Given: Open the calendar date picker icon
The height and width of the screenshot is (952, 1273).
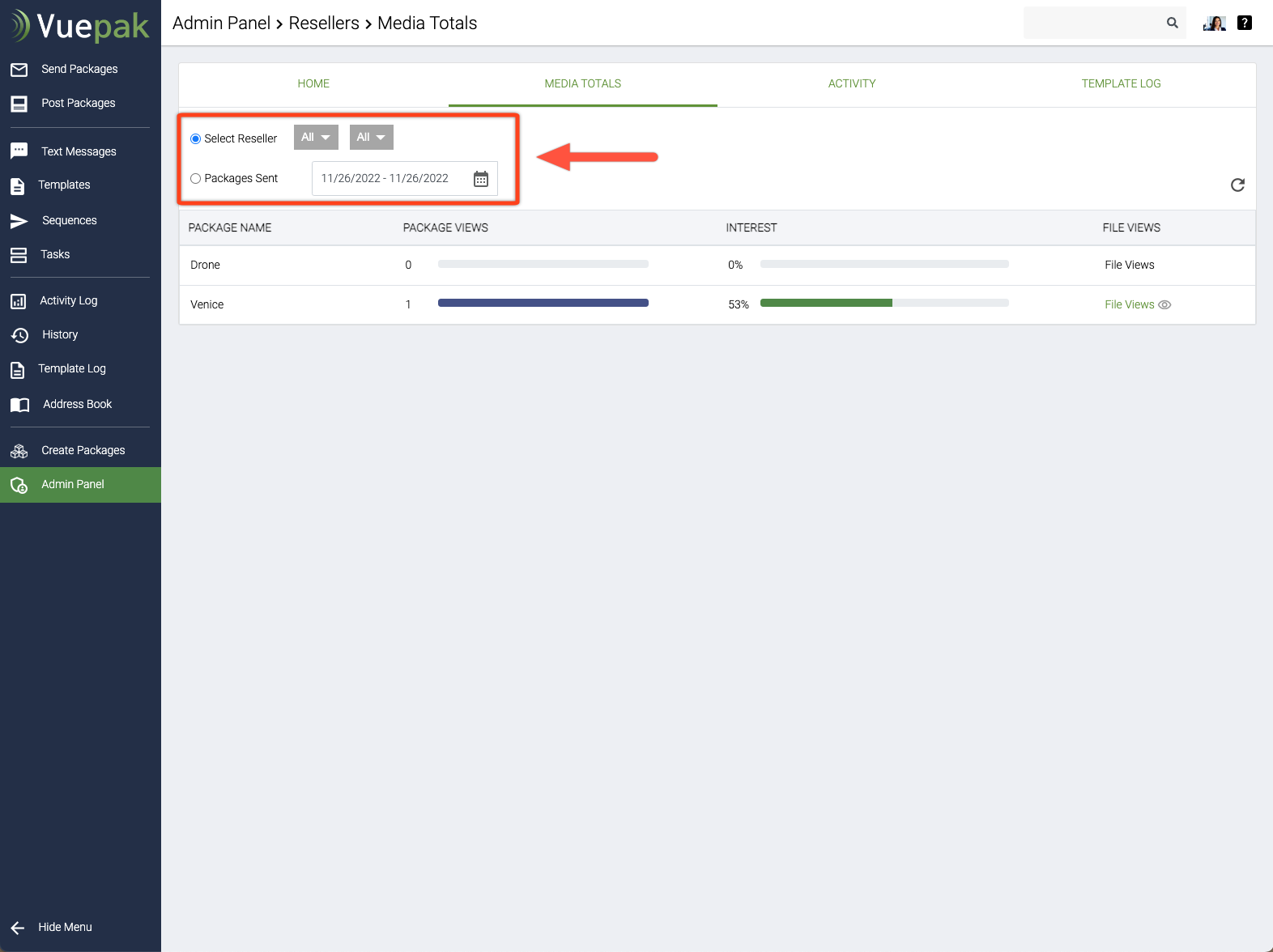Looking at the screenshot, I should (x=481, y=179).
